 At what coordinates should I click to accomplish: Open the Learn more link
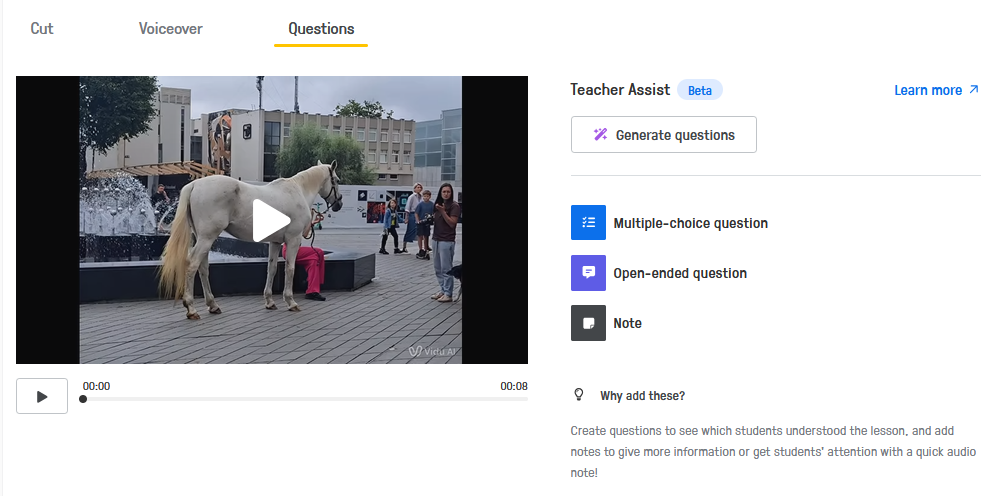(928, 90)
